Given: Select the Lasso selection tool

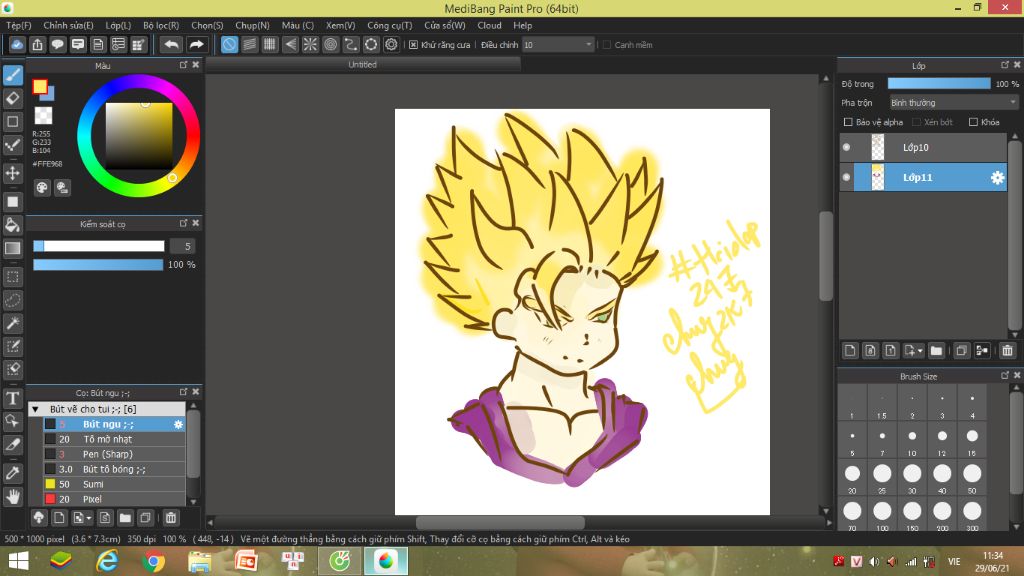Looking at the screenshot, I should [12, 300].
